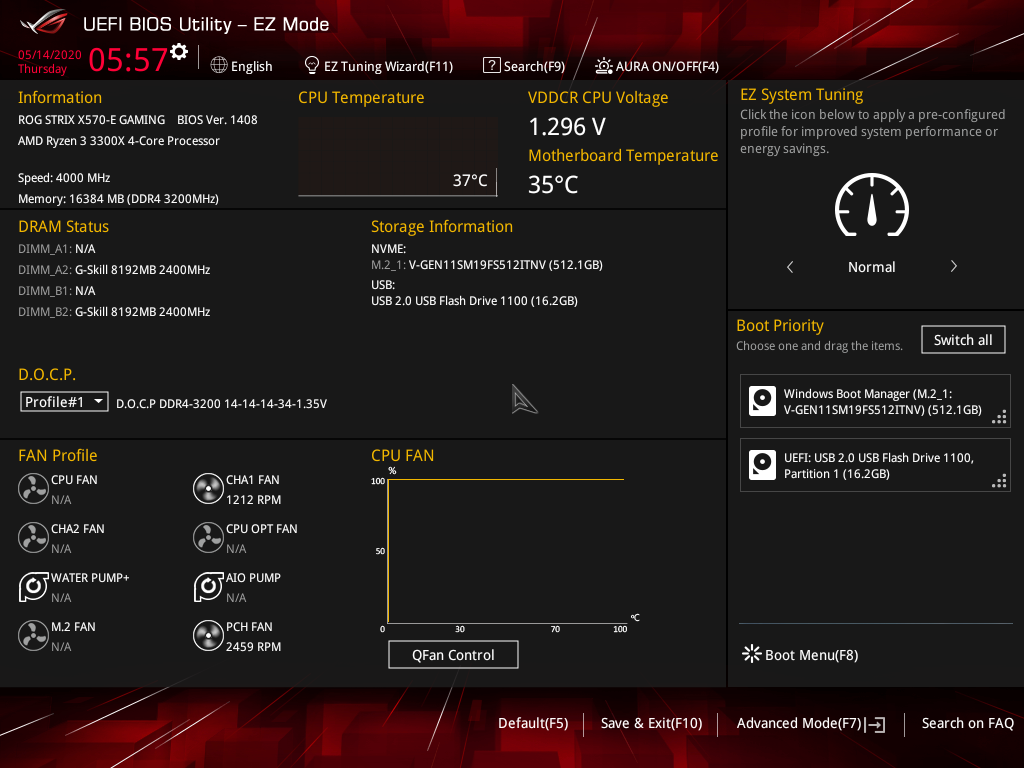Select the PCH FAN icon
1024x768 pixels.
pos(208,635)
